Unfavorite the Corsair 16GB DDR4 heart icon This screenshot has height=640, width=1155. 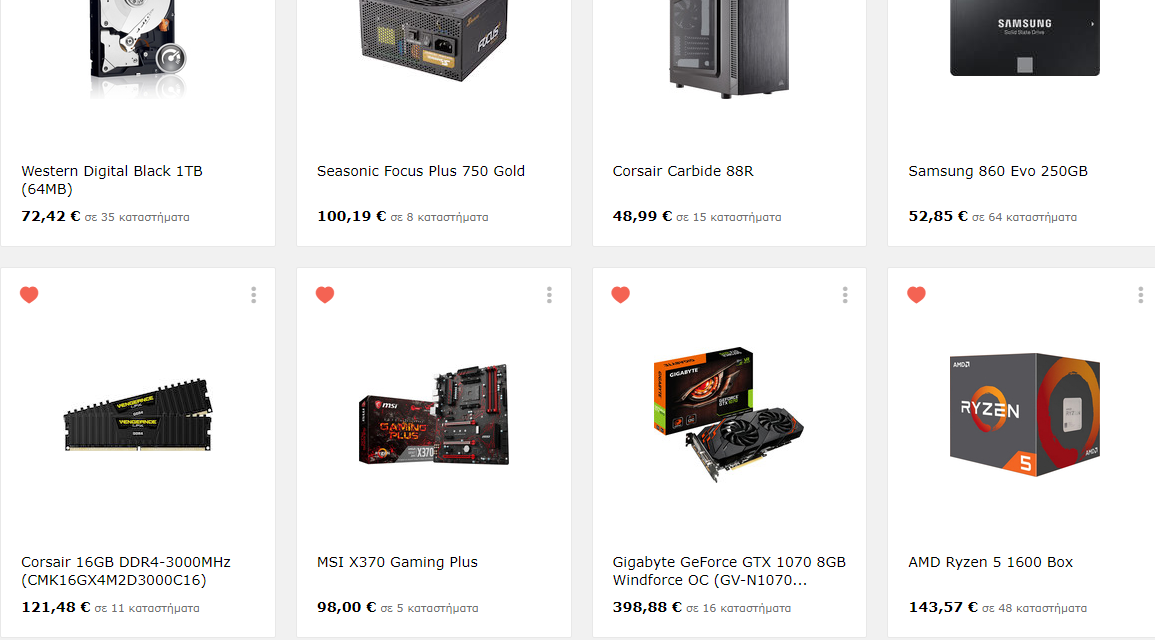click(29, 295)
